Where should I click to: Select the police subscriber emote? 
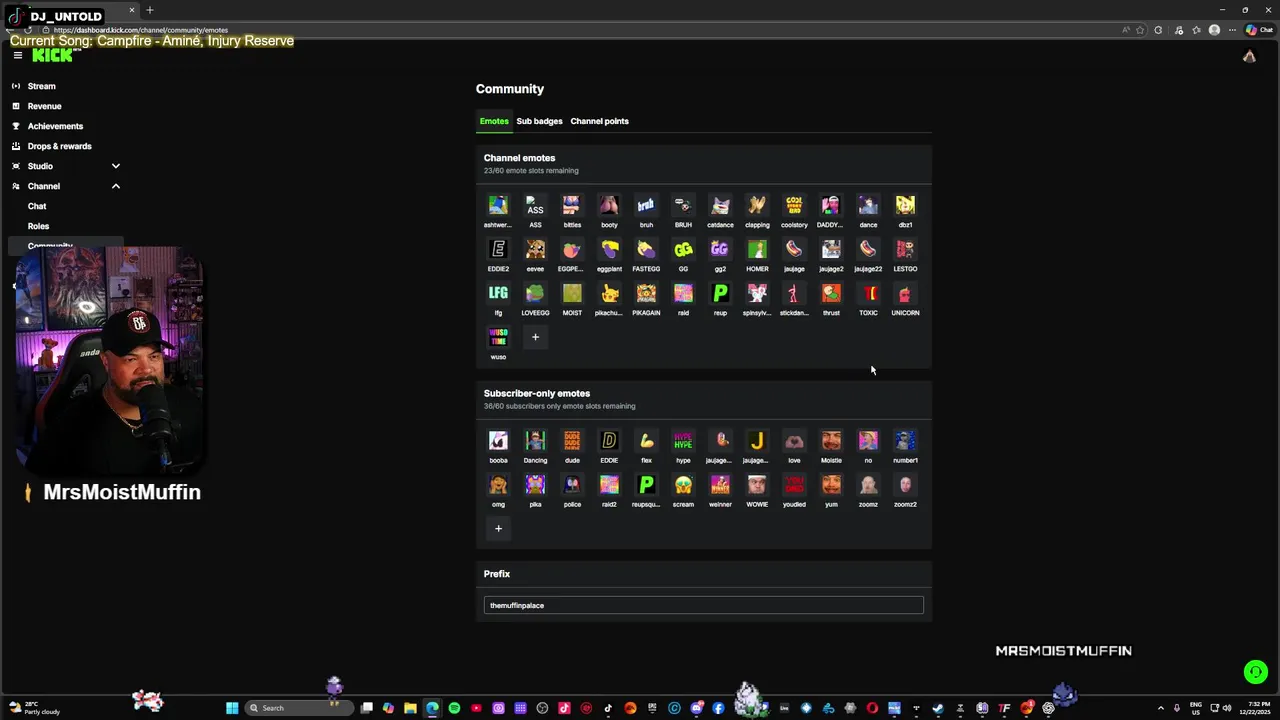(x=572, y=485)
